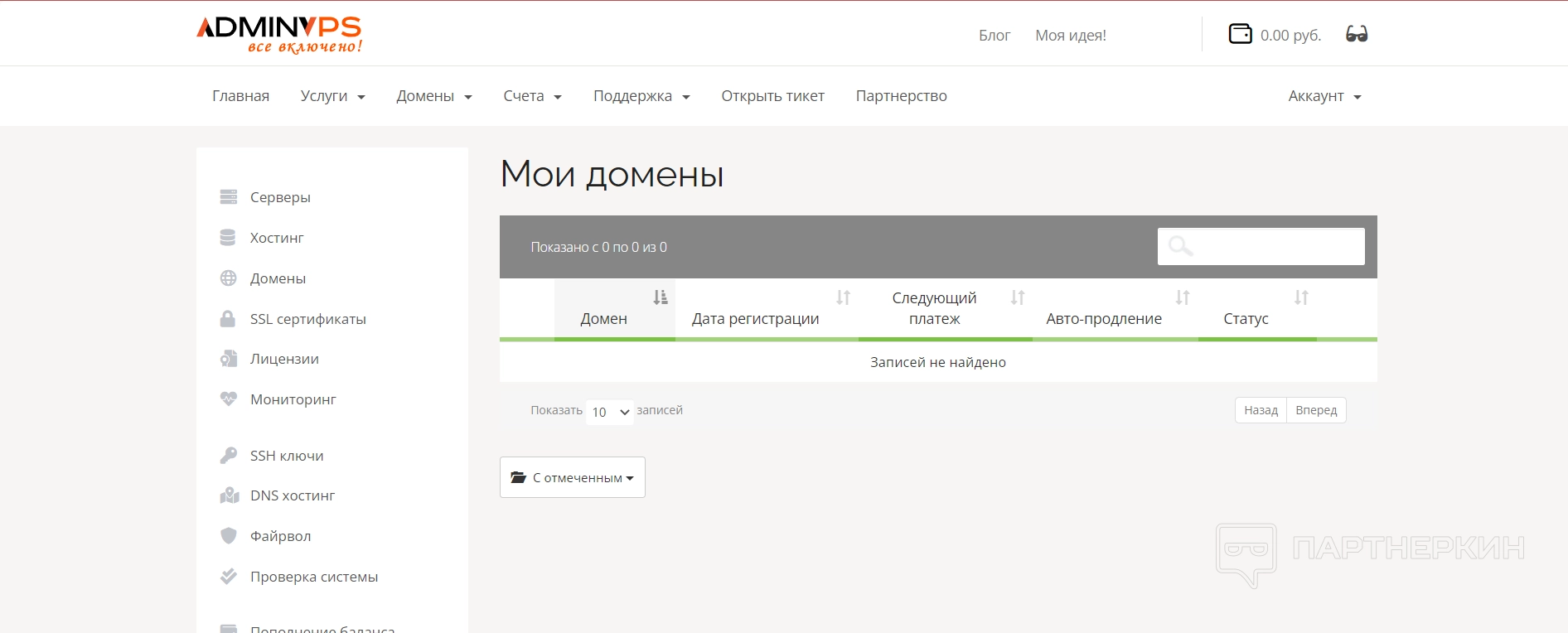Click the Домен column header

pyautogui.click(x=615, y=309)
